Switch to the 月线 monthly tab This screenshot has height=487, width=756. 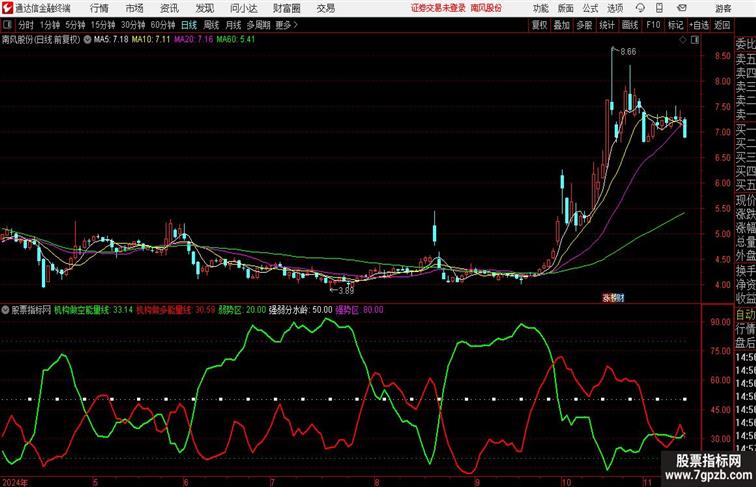(233, 25)
